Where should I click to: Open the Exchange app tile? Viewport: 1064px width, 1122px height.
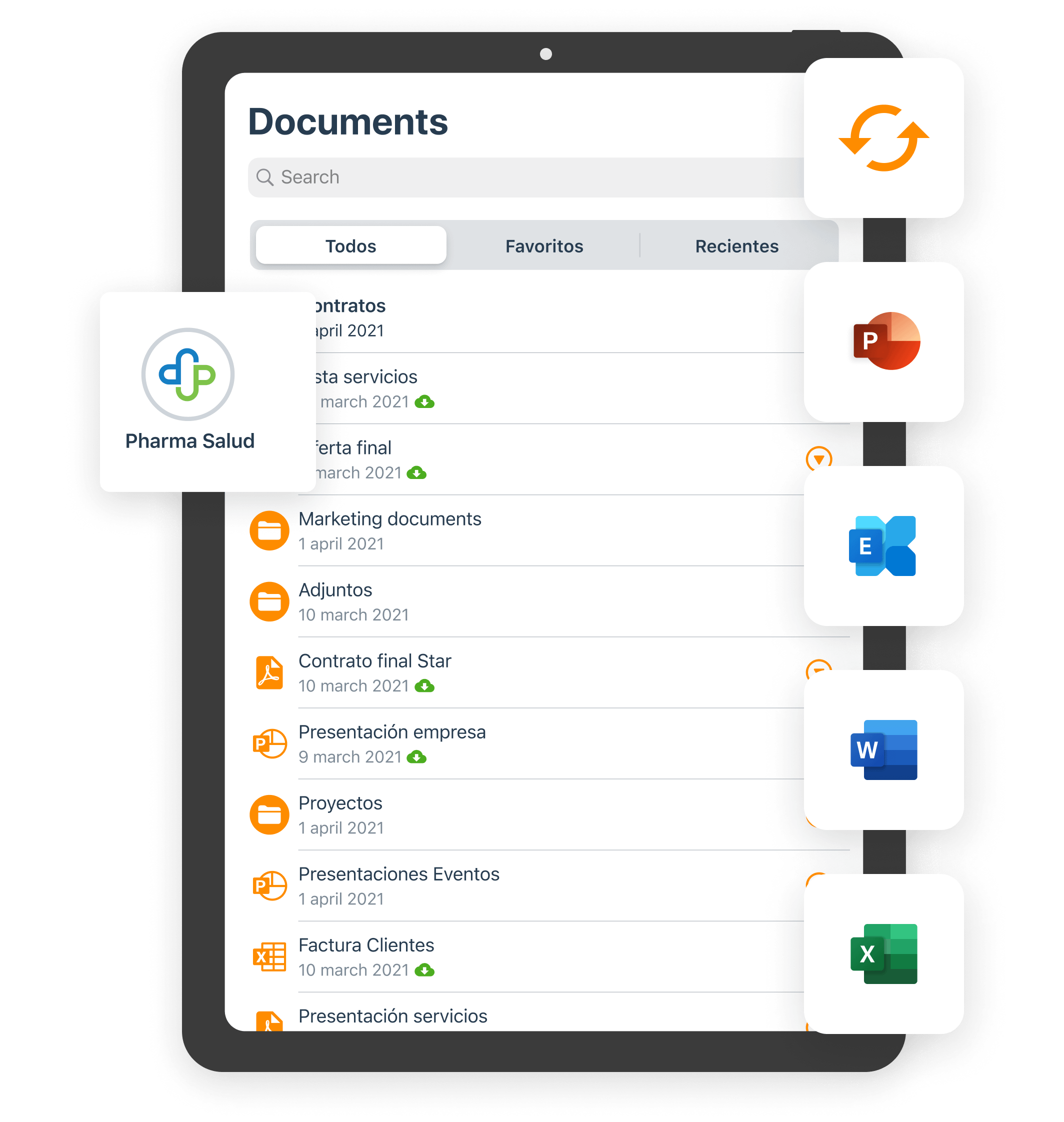pos(883,545)
